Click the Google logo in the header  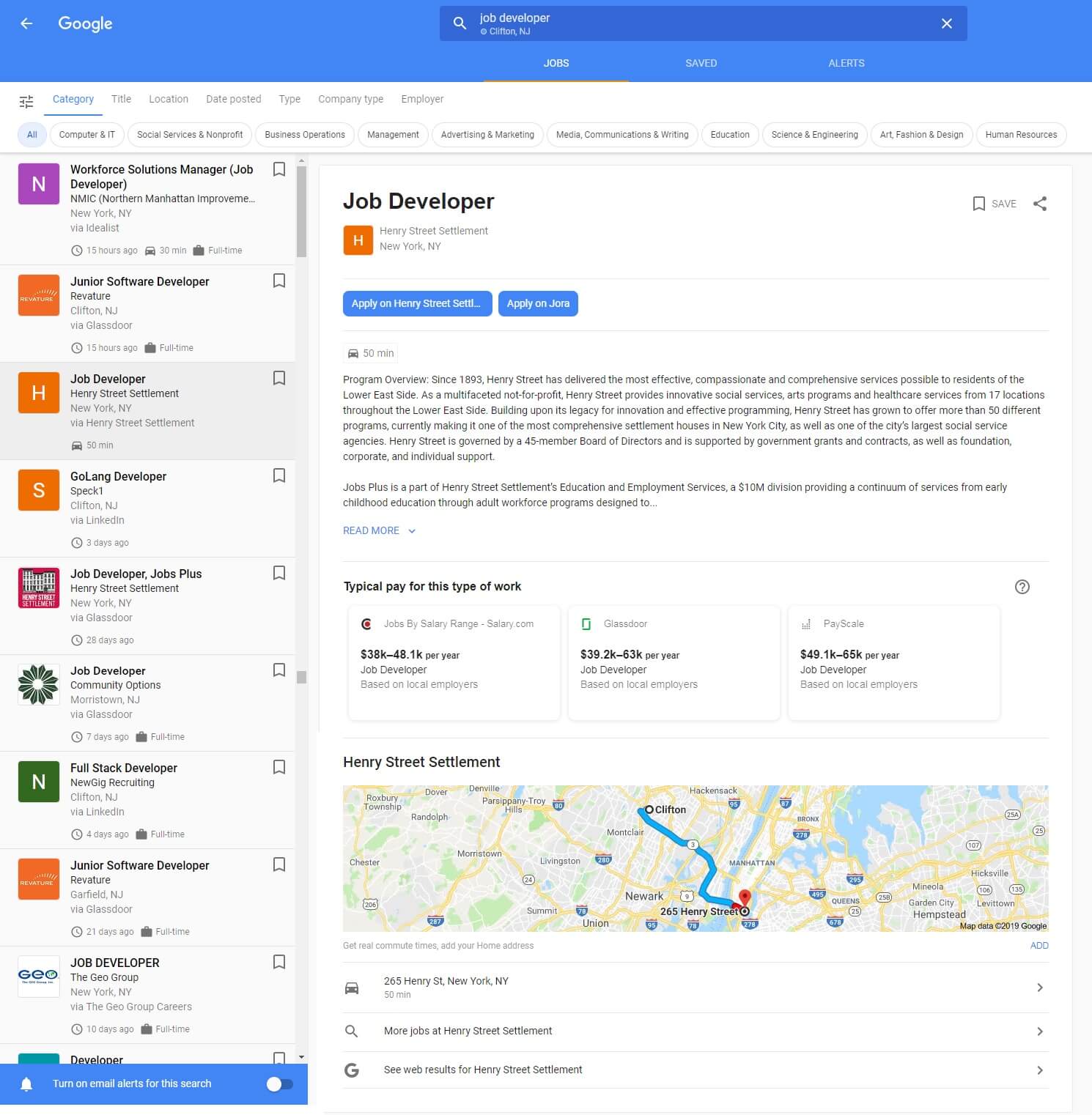pos(85,23)
